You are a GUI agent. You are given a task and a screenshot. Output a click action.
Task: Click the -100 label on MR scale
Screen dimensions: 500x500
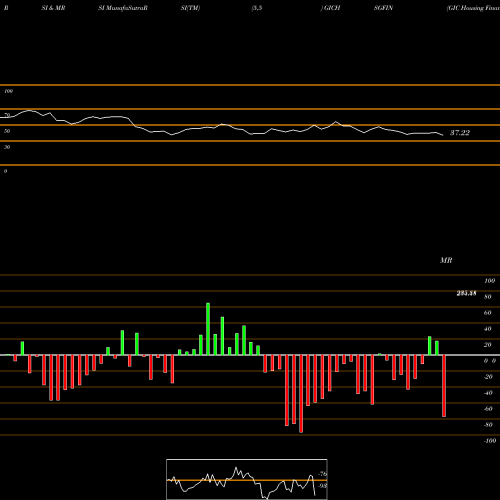click(x=489, y=441)
